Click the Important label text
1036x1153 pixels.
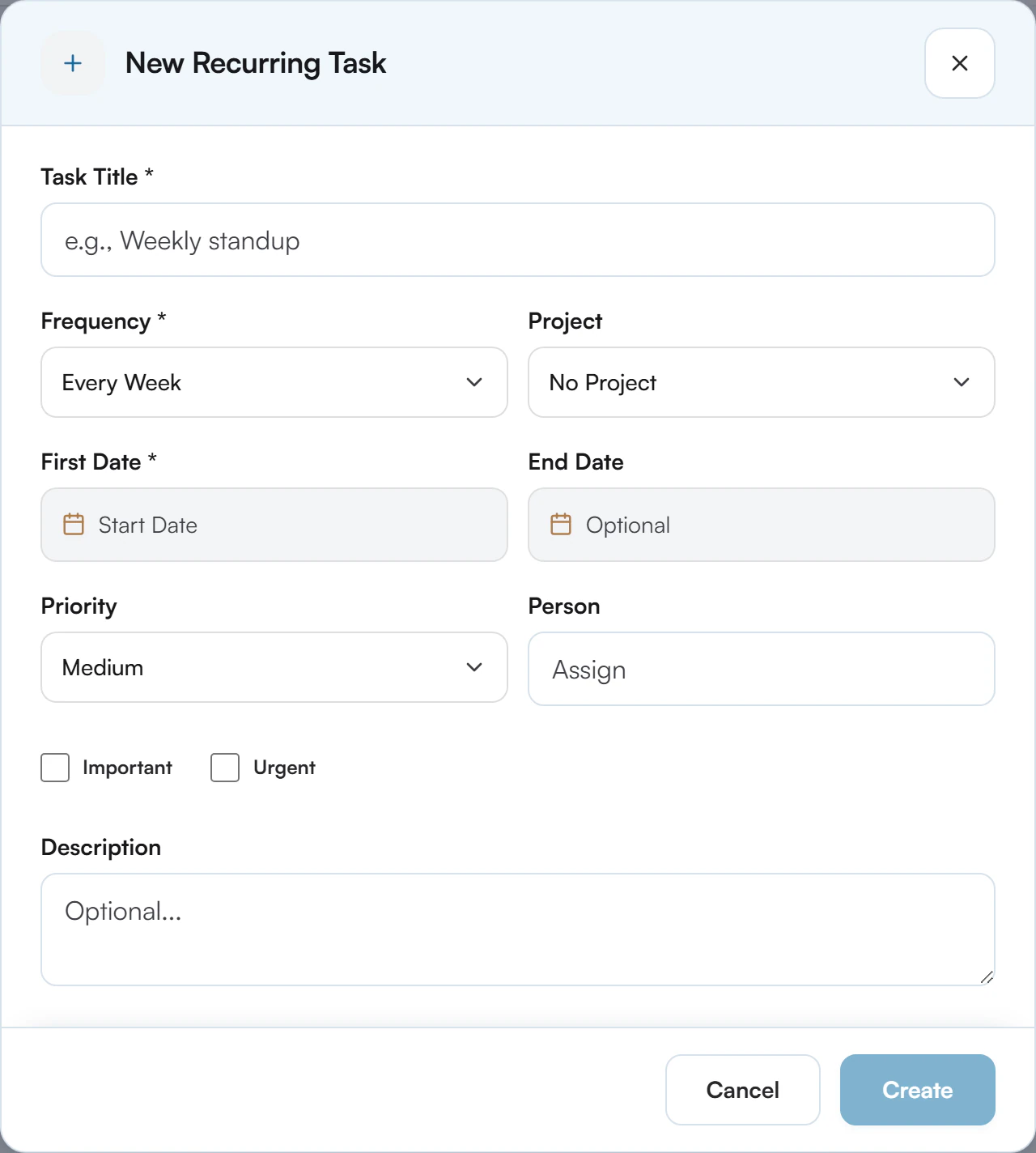tap(128, 768)
